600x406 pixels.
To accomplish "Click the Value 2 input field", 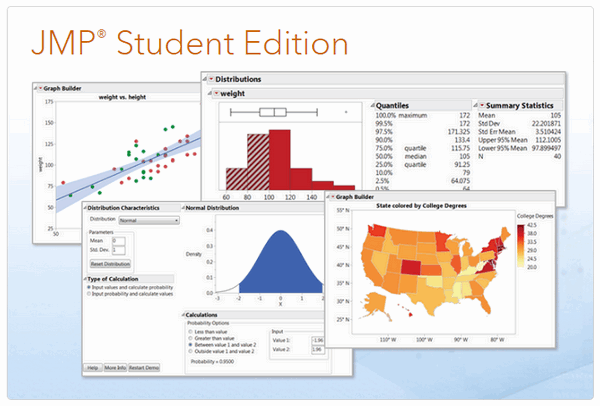I will [317, 349].
